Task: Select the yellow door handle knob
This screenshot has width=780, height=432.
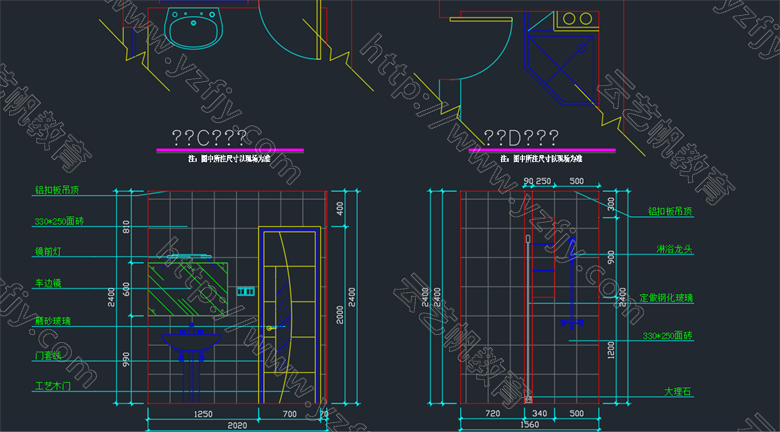Action: point(269,328)
